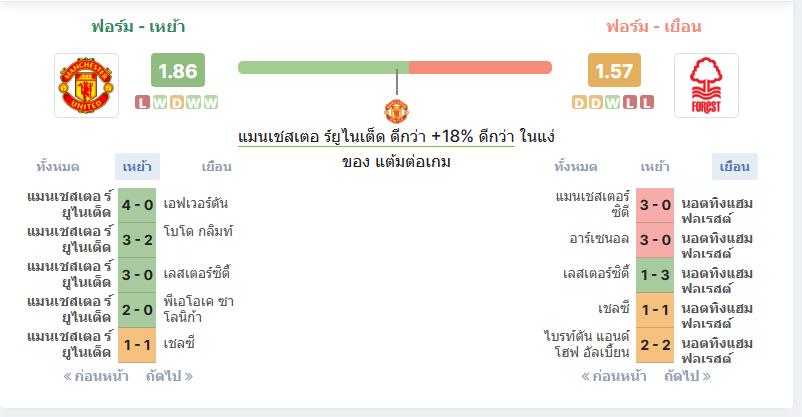Screen dimensions: 802x417
Task: Select the เหย้า tab under Manchester United
Action: pyautogui.click(x=137, y=167)
